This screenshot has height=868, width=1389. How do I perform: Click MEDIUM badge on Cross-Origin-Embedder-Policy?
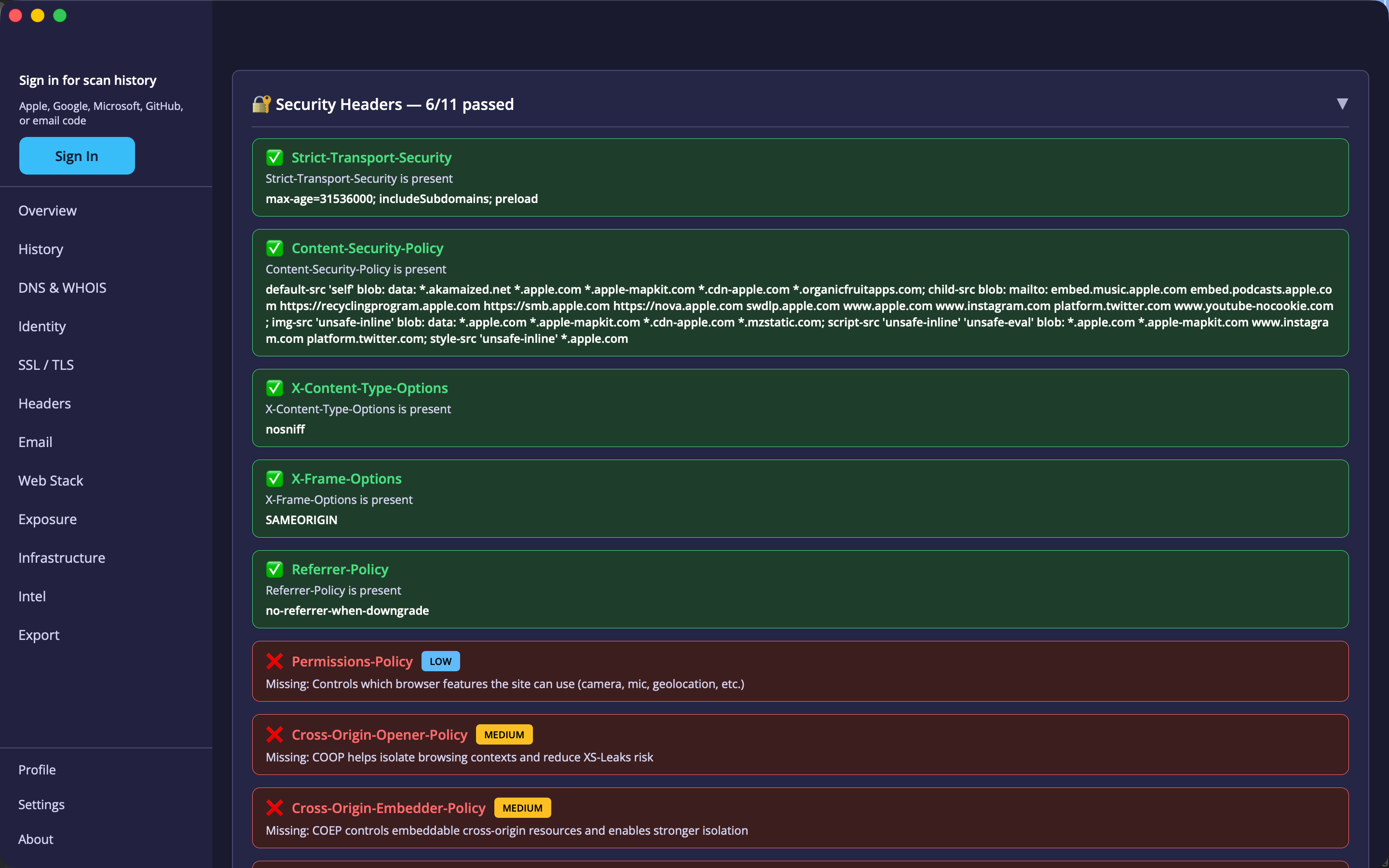click(522, 808)
